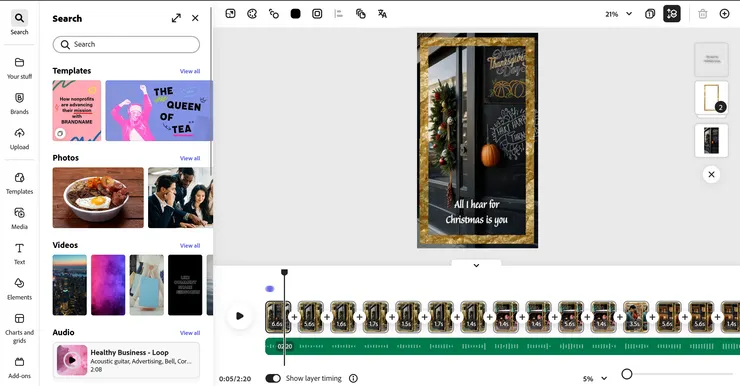Open Show layer timing info icon

[x=353, y=378]
